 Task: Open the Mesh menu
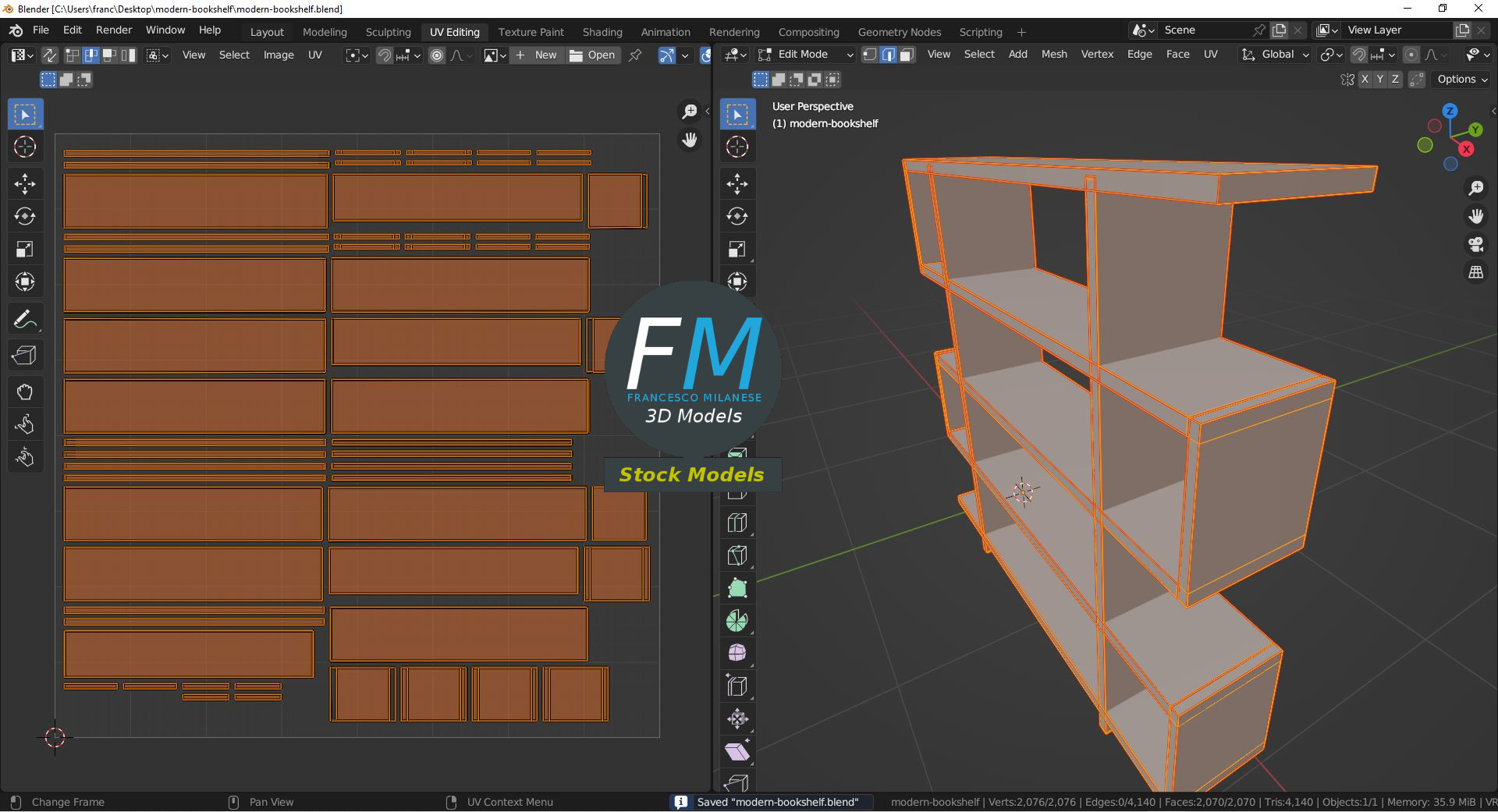point(1053,55)
